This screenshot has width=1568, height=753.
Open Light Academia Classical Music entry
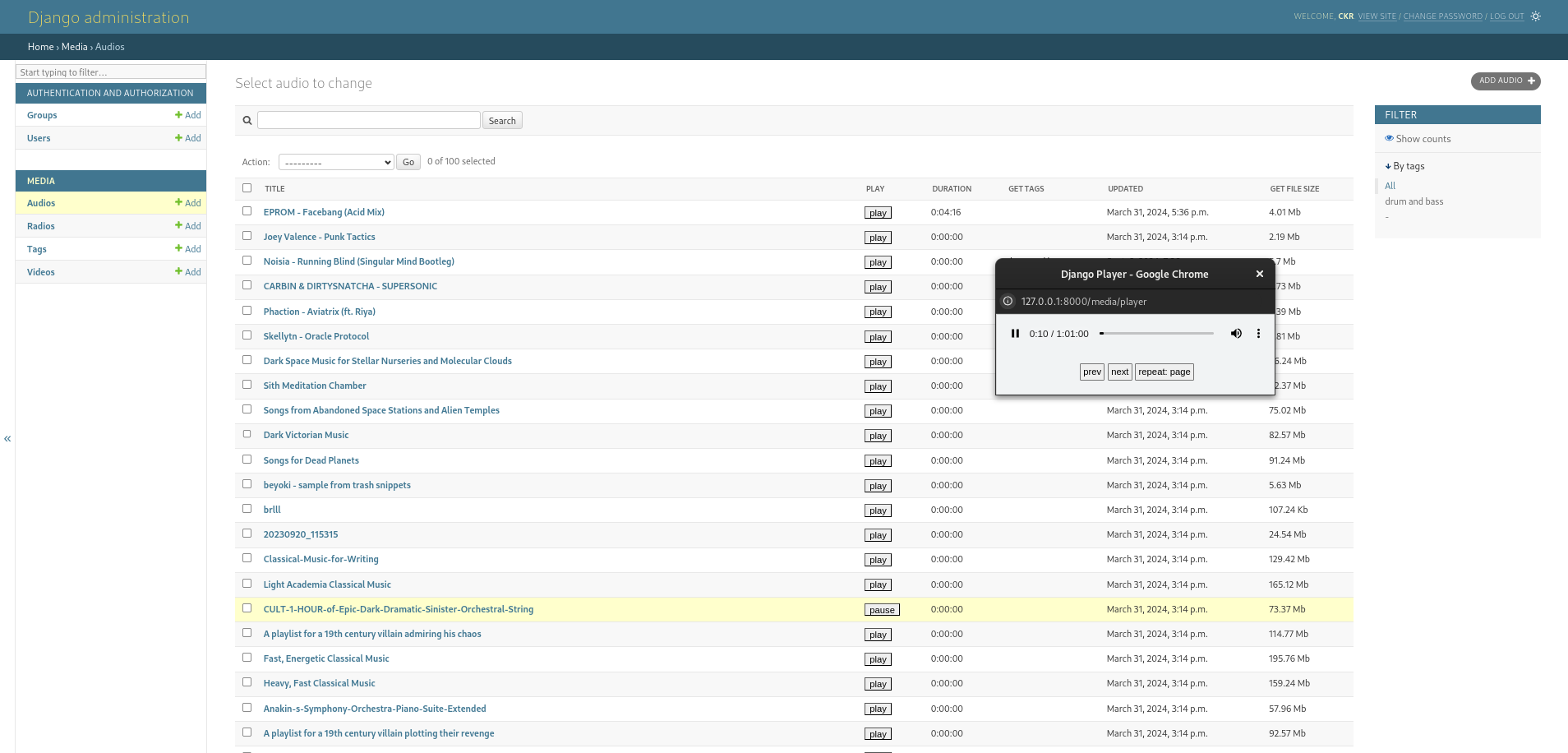point(327,584)
